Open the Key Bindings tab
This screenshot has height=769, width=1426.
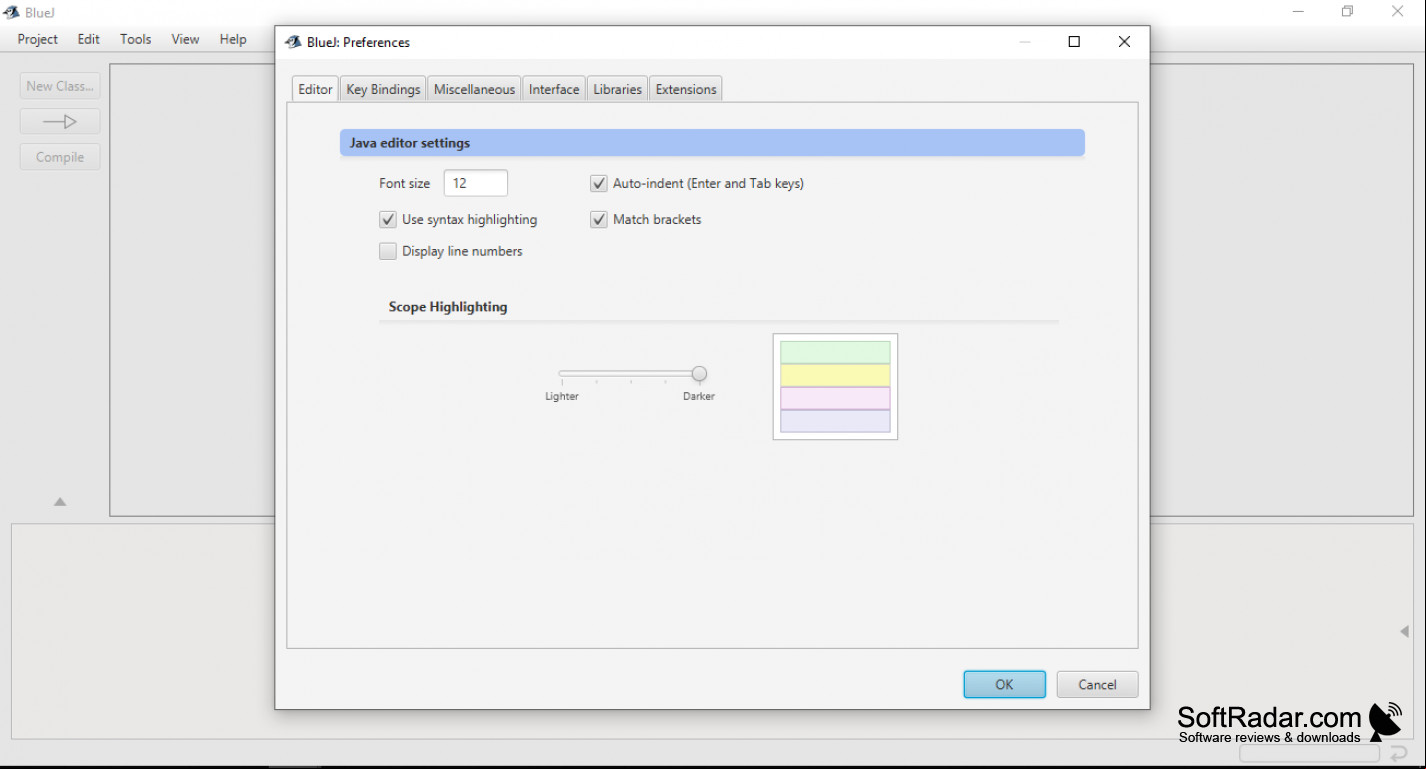(383, 89)
